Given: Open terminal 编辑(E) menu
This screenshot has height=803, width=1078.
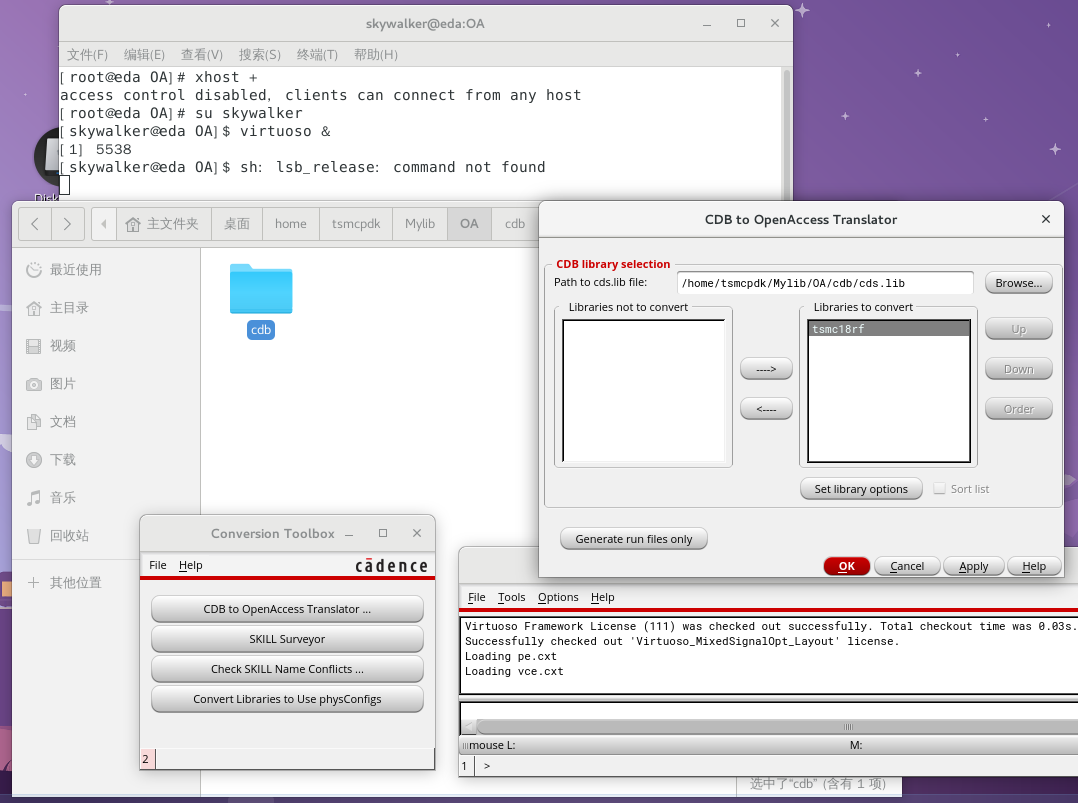Looking at the screenshot, I should click(x=144, y=54).
